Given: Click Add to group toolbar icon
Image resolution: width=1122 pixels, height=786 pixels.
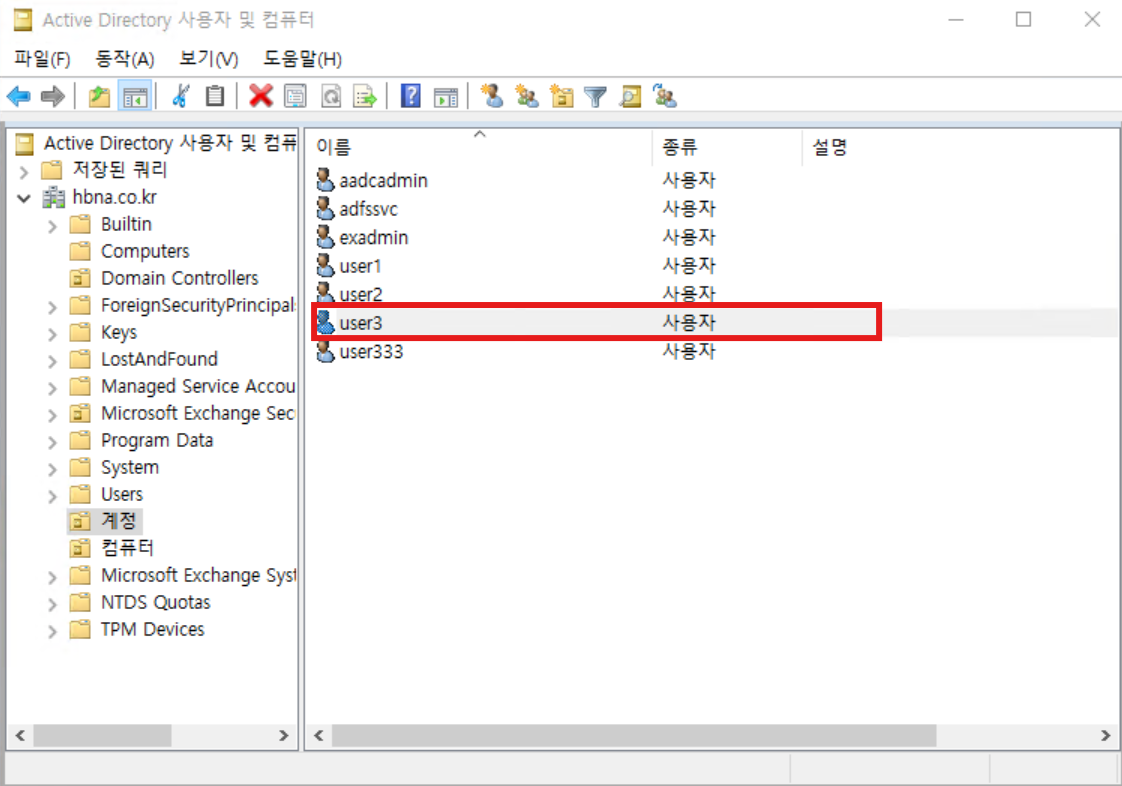Looking at the screenshot, I should point(665,96).
